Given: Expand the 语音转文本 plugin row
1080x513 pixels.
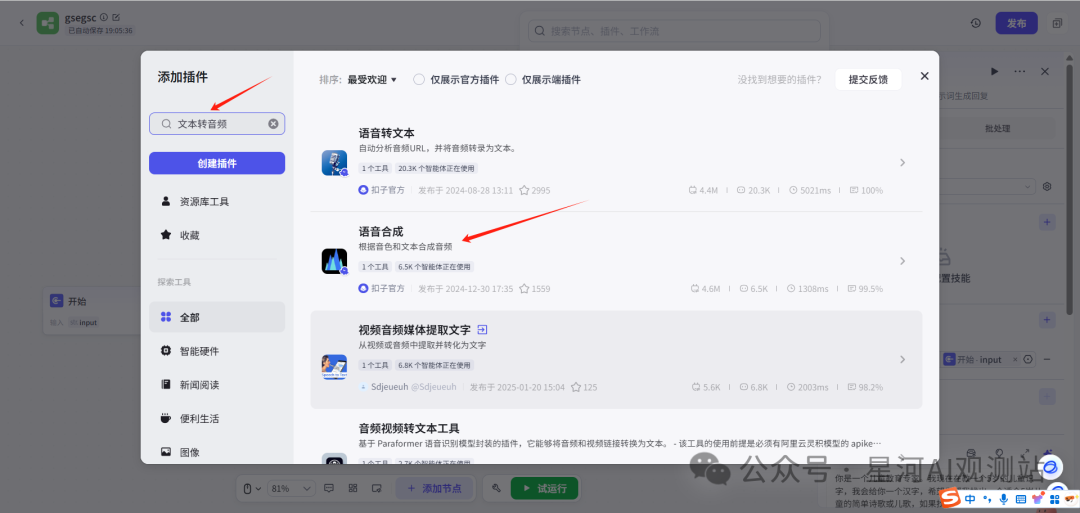Looking at the screenshot, I should pos(902,163).
